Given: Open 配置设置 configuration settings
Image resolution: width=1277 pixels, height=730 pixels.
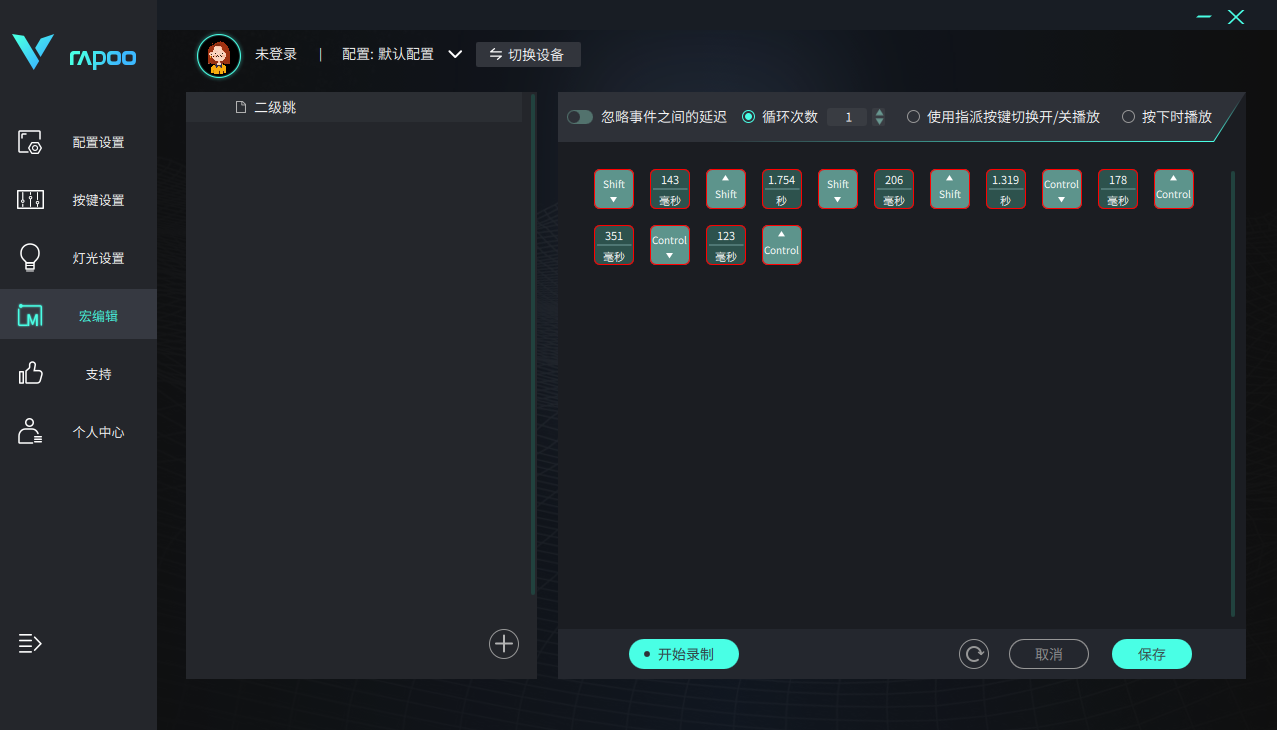Looking at the screenshot, I should 78,142.
